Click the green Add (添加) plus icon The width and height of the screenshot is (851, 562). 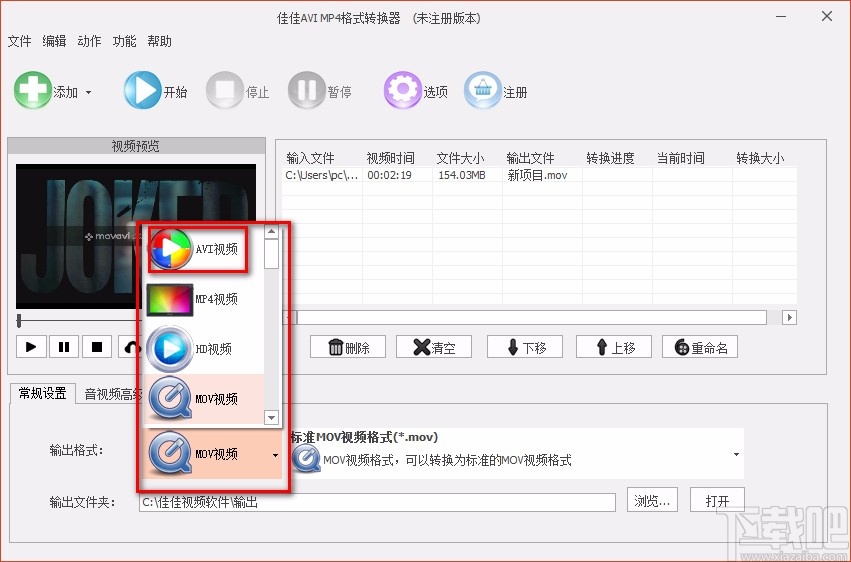pyautogui.click(x=33, y=91)
